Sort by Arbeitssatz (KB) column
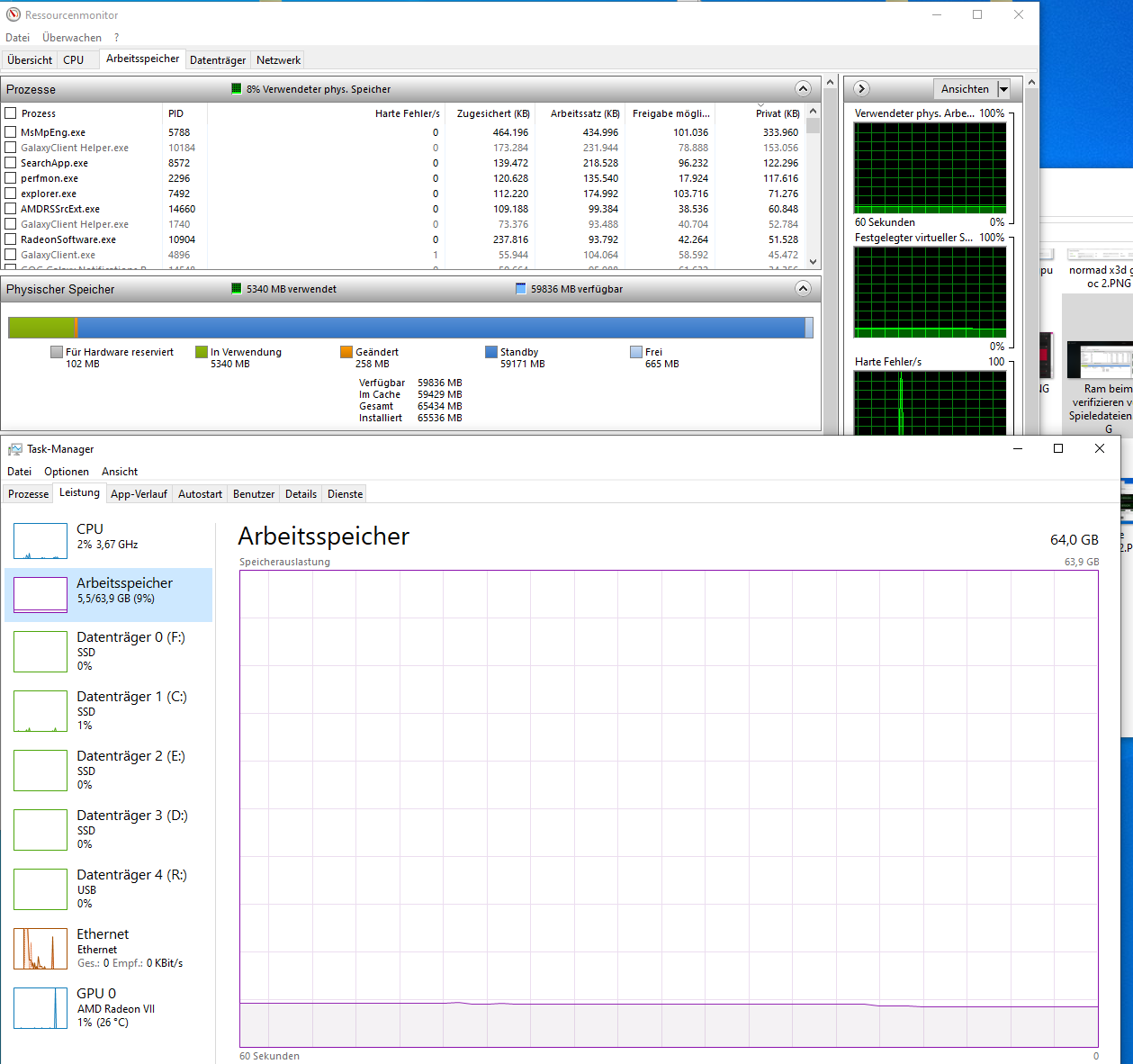1133x1064 pixels. point(580,113)
